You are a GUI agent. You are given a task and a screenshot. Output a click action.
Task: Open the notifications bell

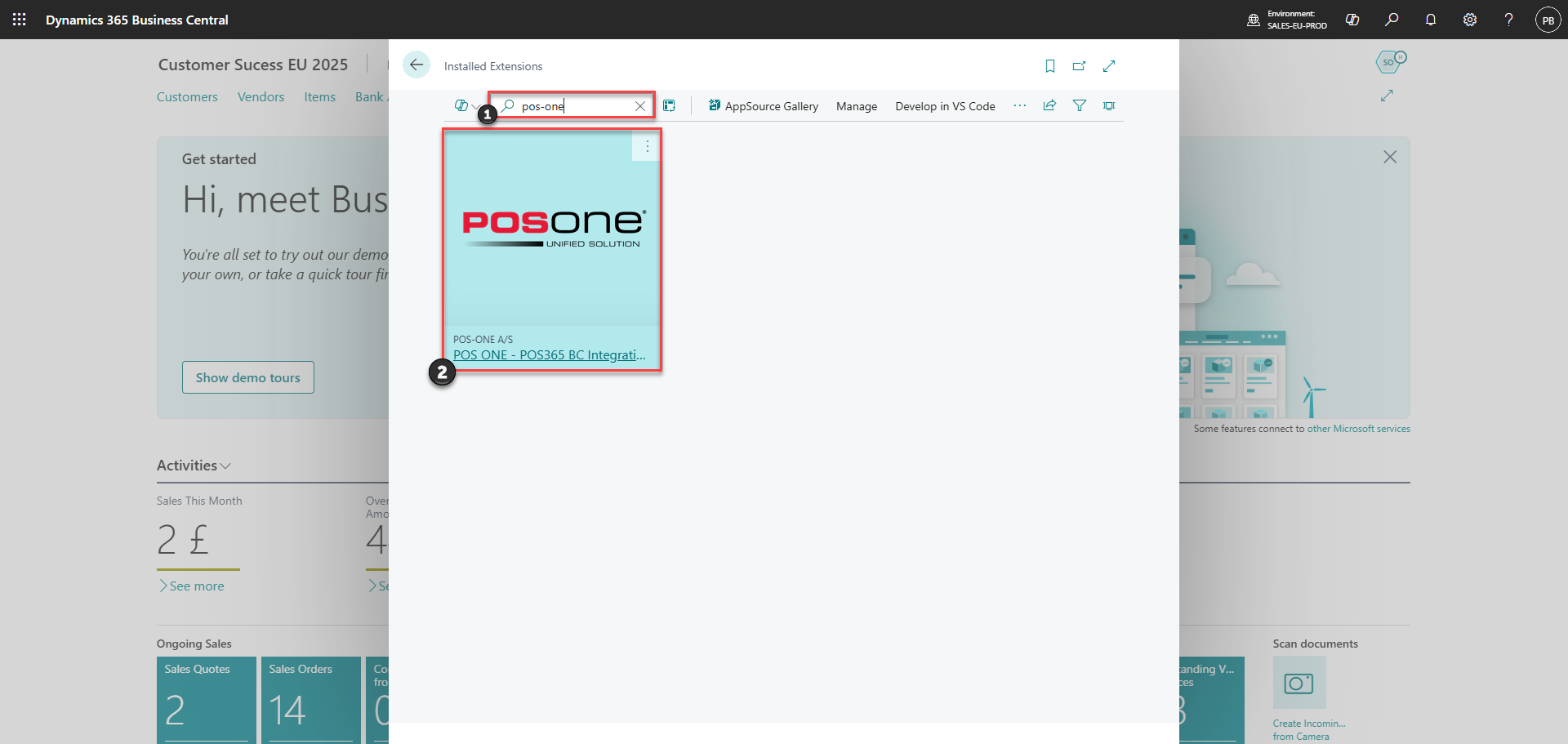1431,20
